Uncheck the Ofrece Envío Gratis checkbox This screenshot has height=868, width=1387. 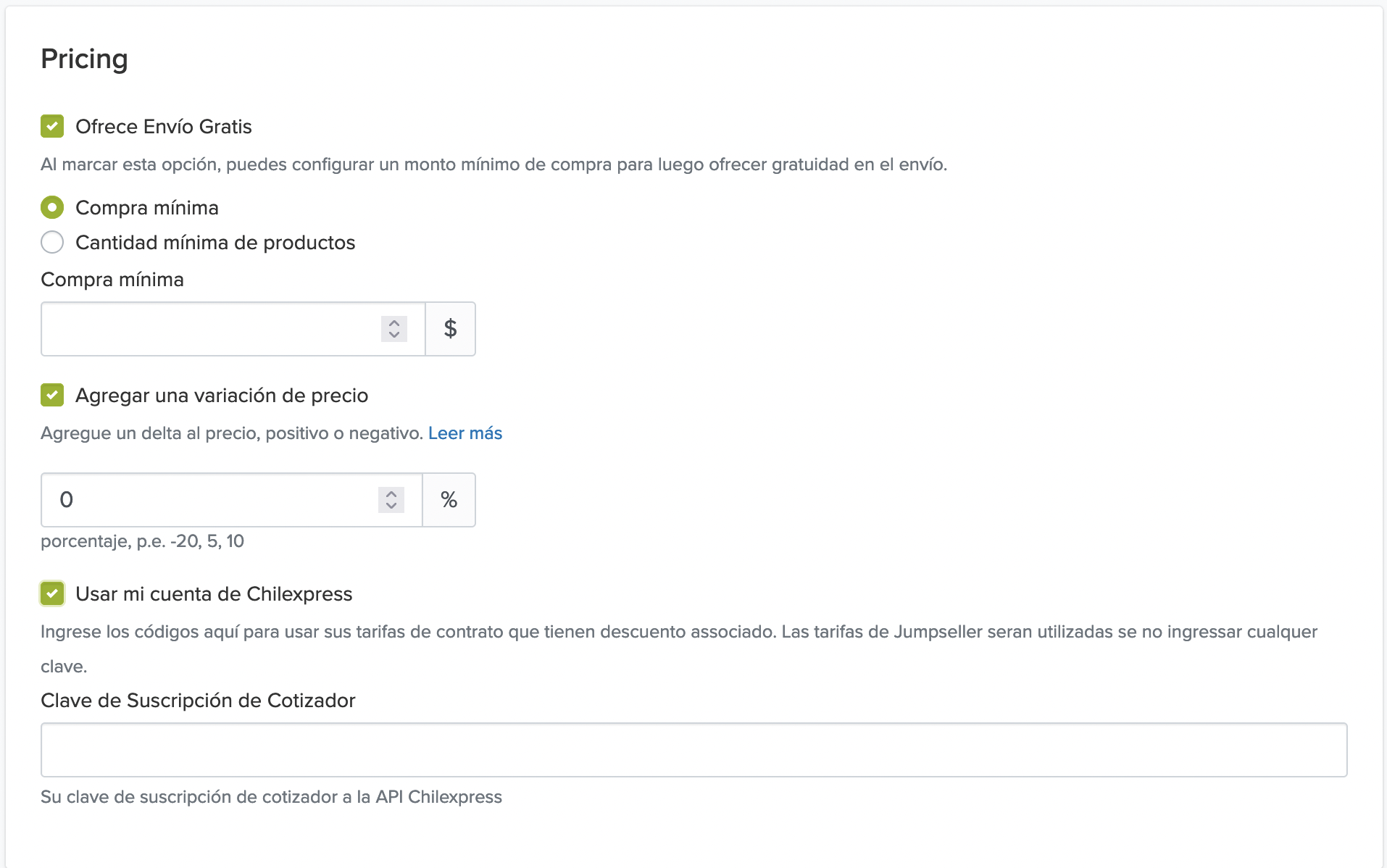[x=52, y=126]
